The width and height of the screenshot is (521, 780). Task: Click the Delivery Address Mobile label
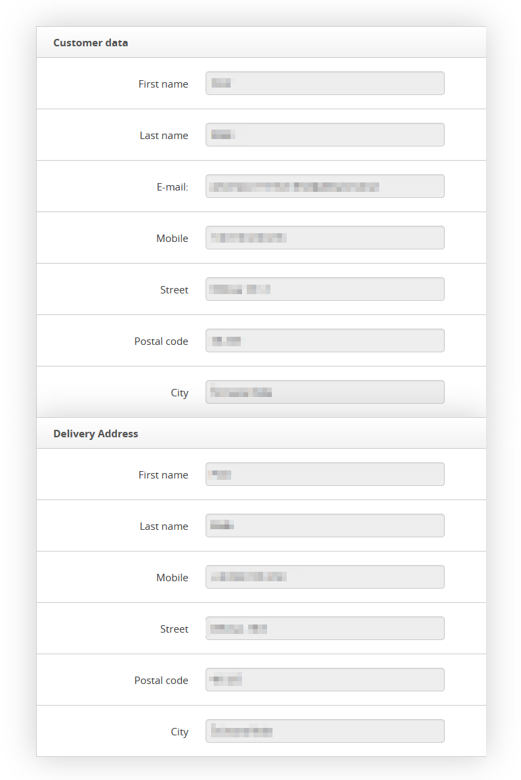[172, 578]
